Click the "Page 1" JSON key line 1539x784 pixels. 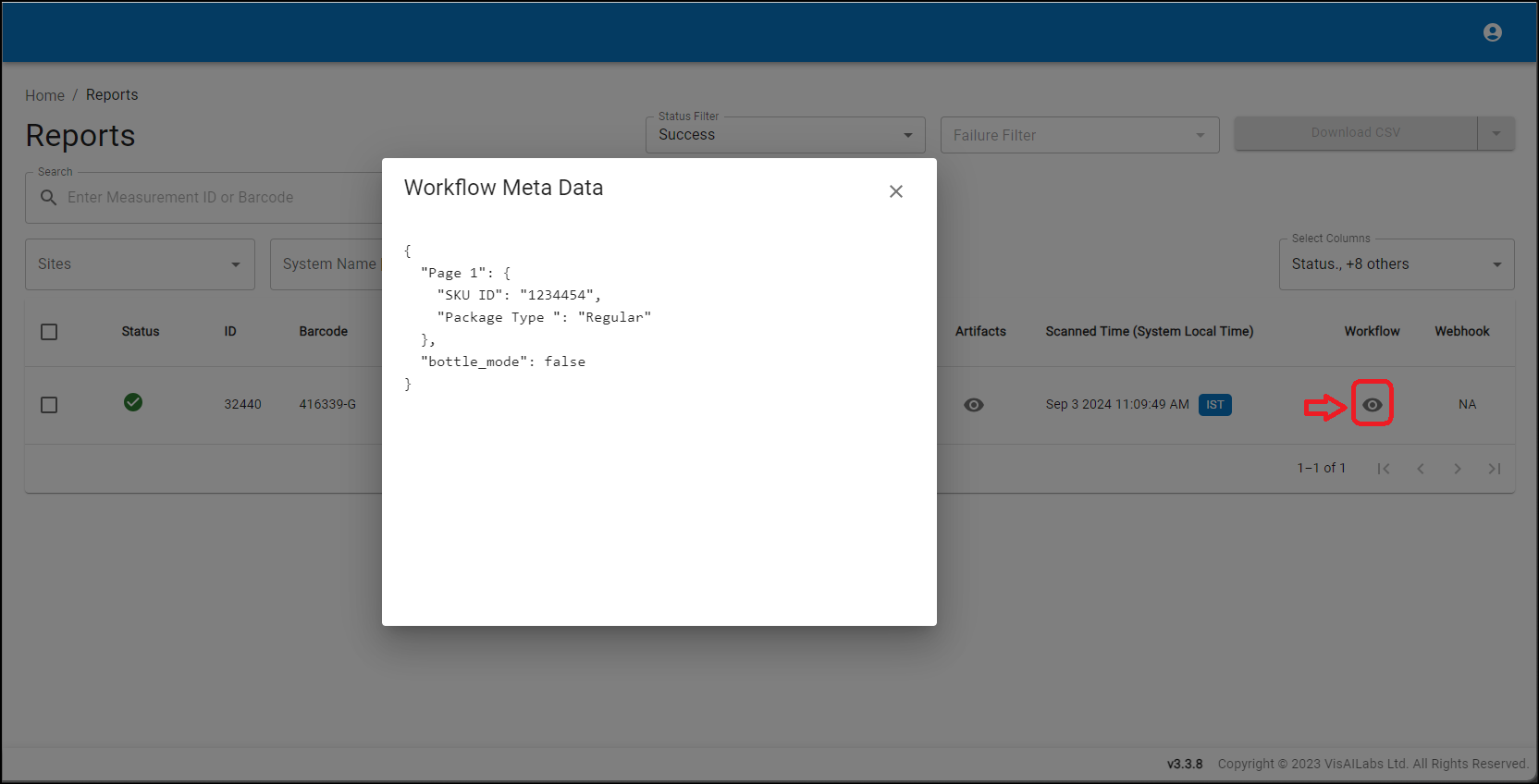click(466, 273)
